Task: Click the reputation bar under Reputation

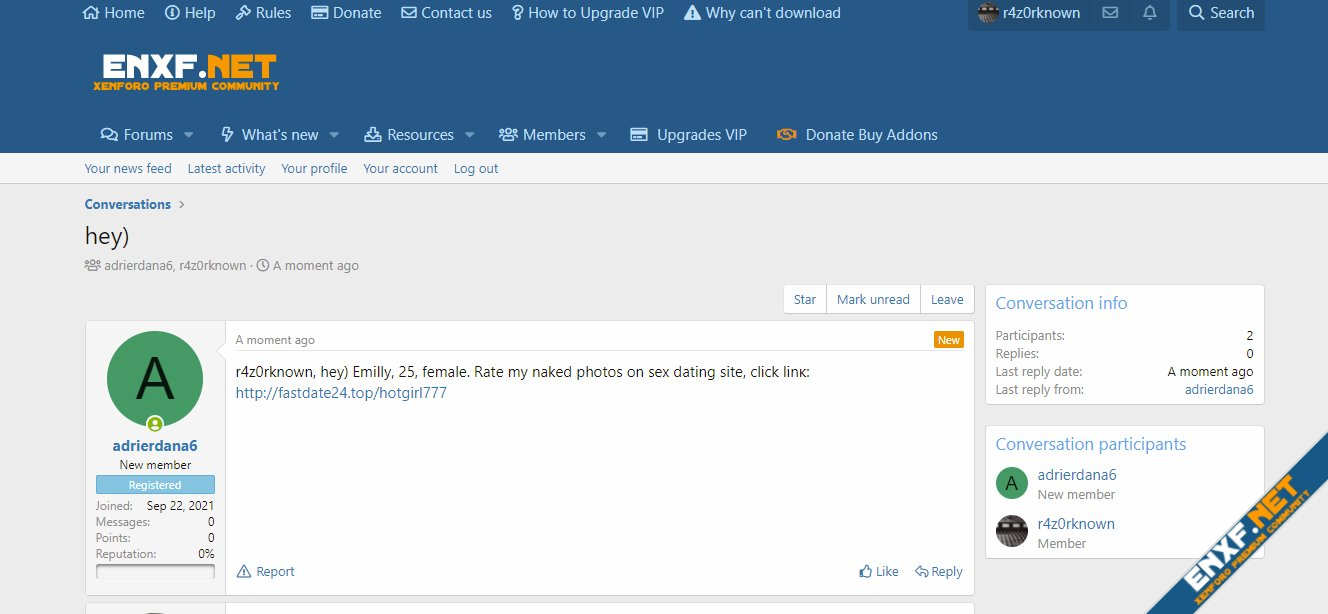Action: coord(155,572)
